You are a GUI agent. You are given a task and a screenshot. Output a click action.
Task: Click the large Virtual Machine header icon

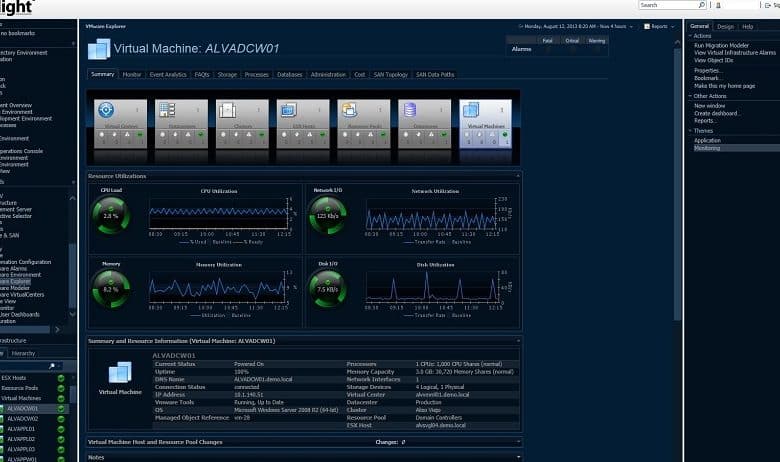click(x=98, y=49)
